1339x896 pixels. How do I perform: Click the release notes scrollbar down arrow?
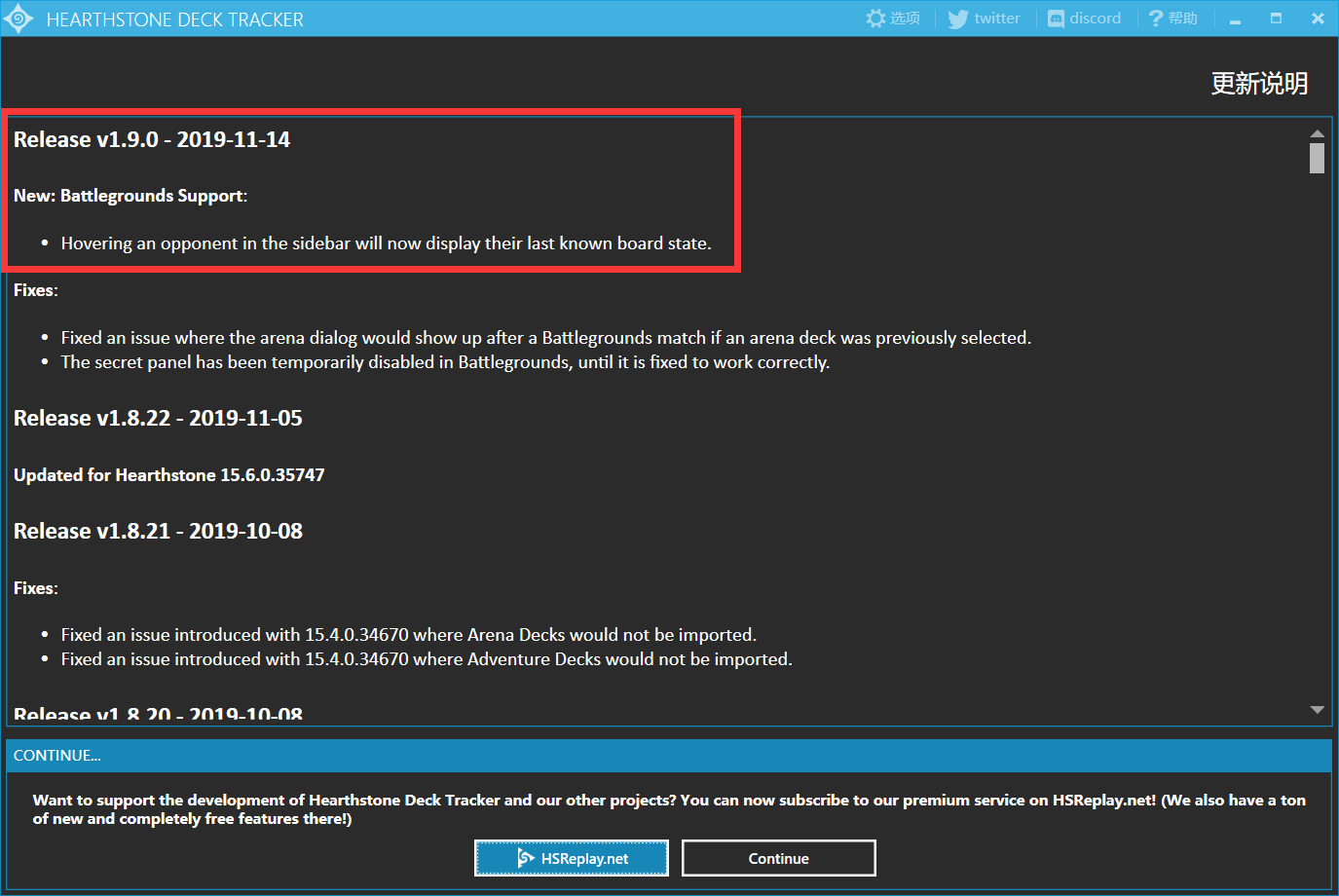(x=1317, y=710)
